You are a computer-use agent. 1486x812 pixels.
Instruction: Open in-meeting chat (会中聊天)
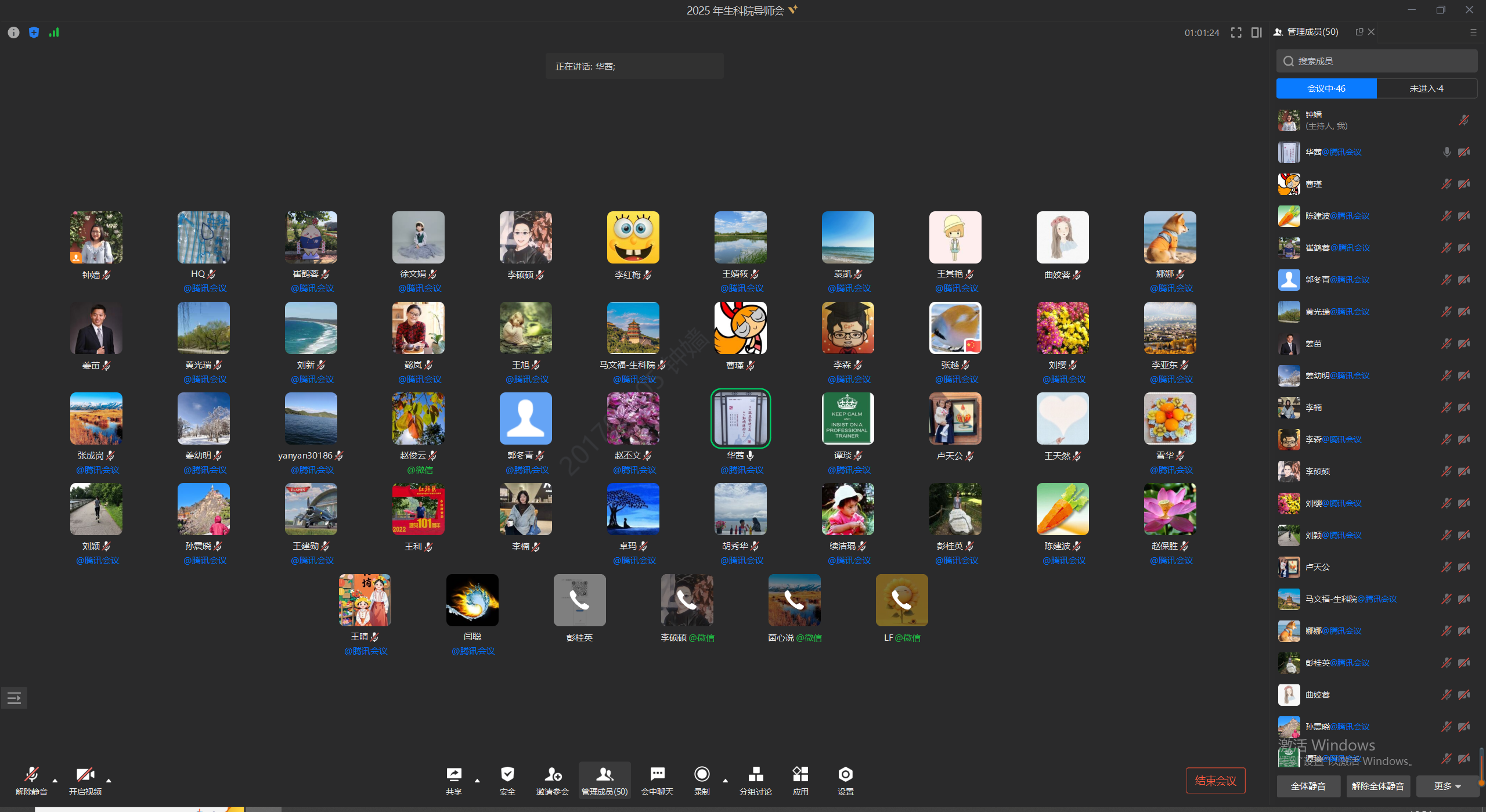(657, 775)
